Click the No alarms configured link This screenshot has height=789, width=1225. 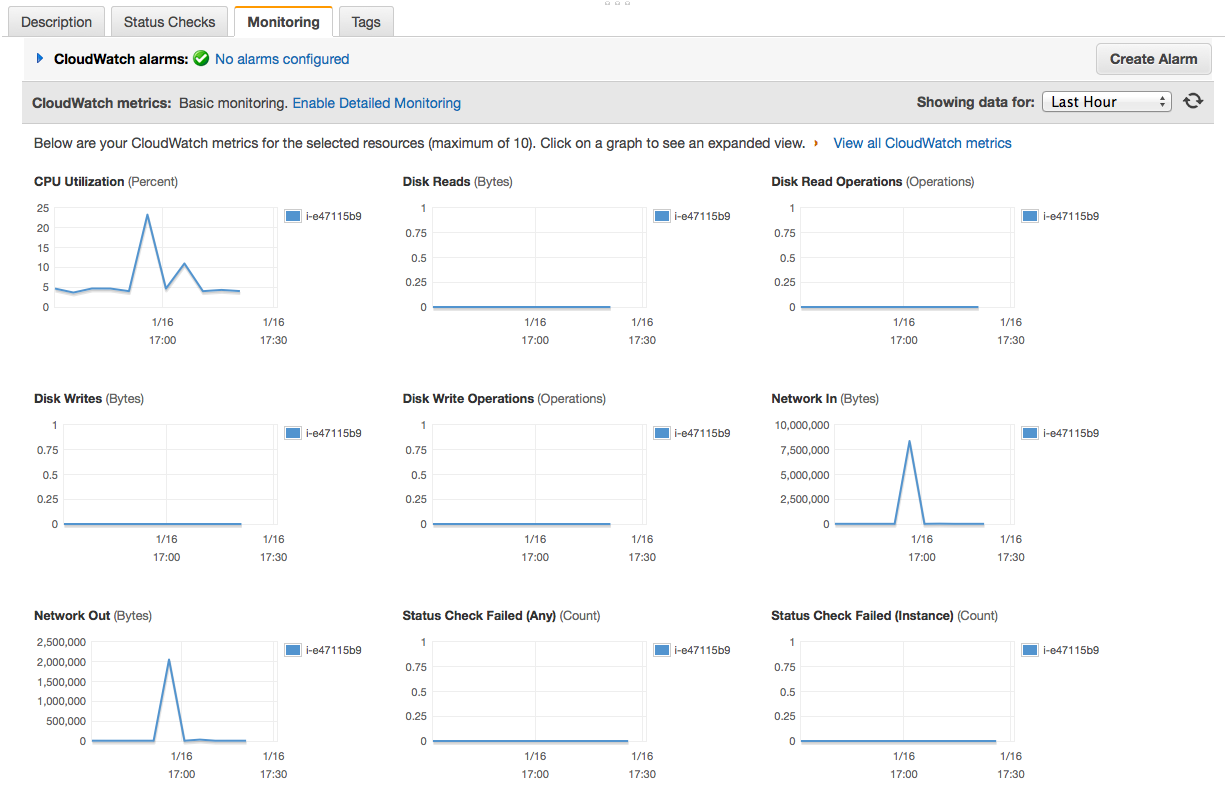tap(282, 59)
